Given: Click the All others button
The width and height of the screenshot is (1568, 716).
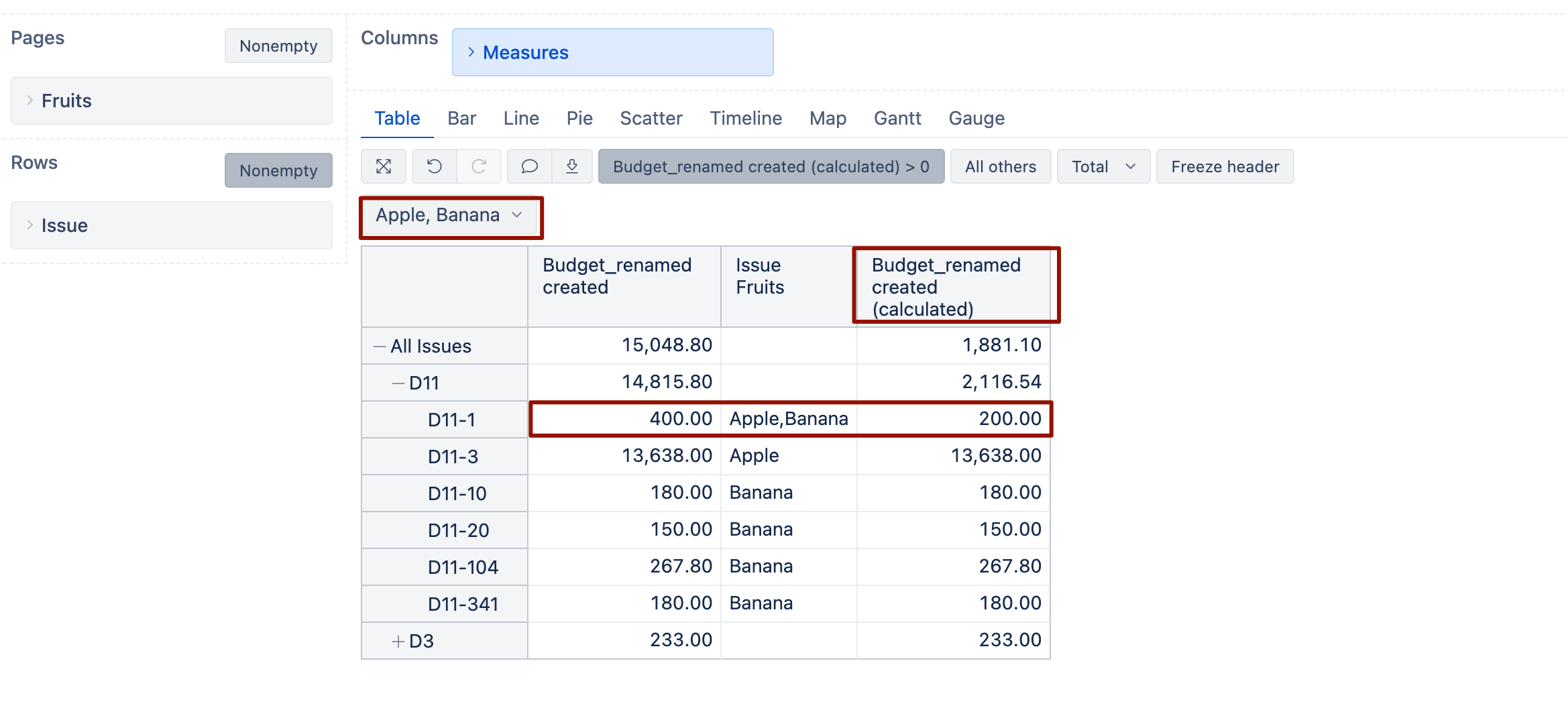Looking at the screenshot, I should [x=1001, y=166].
